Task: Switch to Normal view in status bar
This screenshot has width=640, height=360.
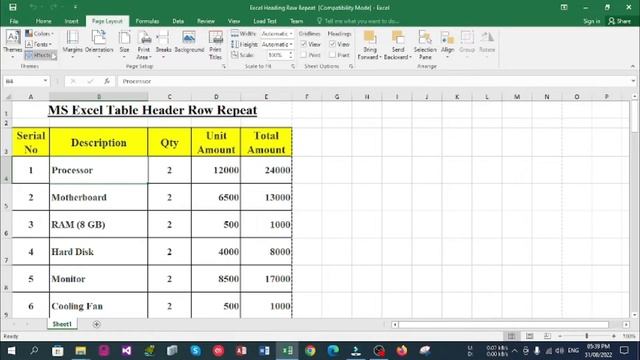Action: coord(511,336)
